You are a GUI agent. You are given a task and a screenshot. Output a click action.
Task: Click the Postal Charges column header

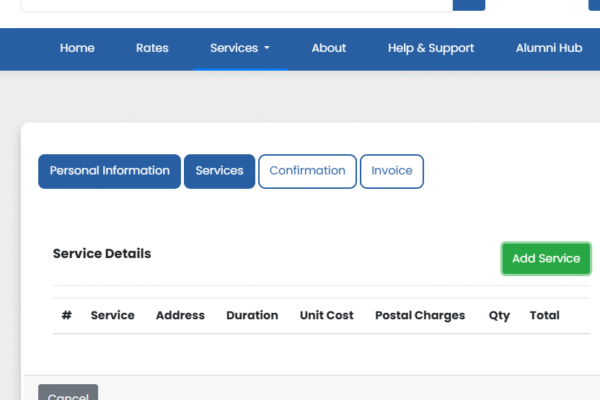coord(420,315)
